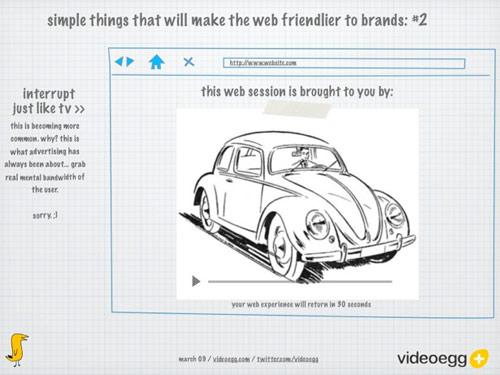The image size is (500, 375).
Task: Go to the blue home icon
Action: coord(157,62)
